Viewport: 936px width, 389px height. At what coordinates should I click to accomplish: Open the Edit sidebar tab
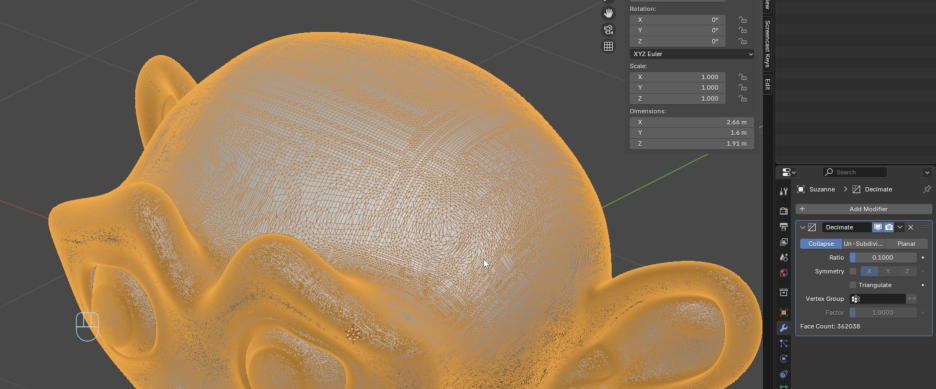point(768,84)
